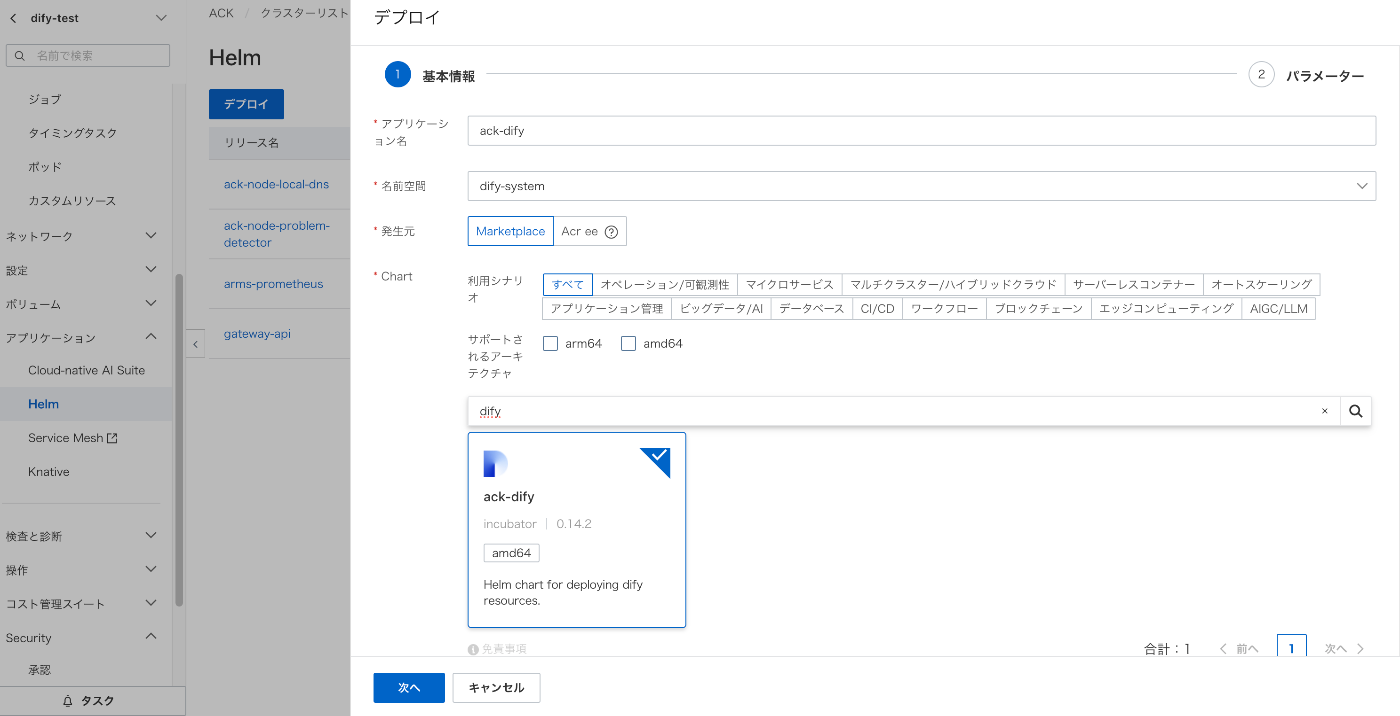Select Marketplace as source

pyautogui.click(x=510, y=231)
